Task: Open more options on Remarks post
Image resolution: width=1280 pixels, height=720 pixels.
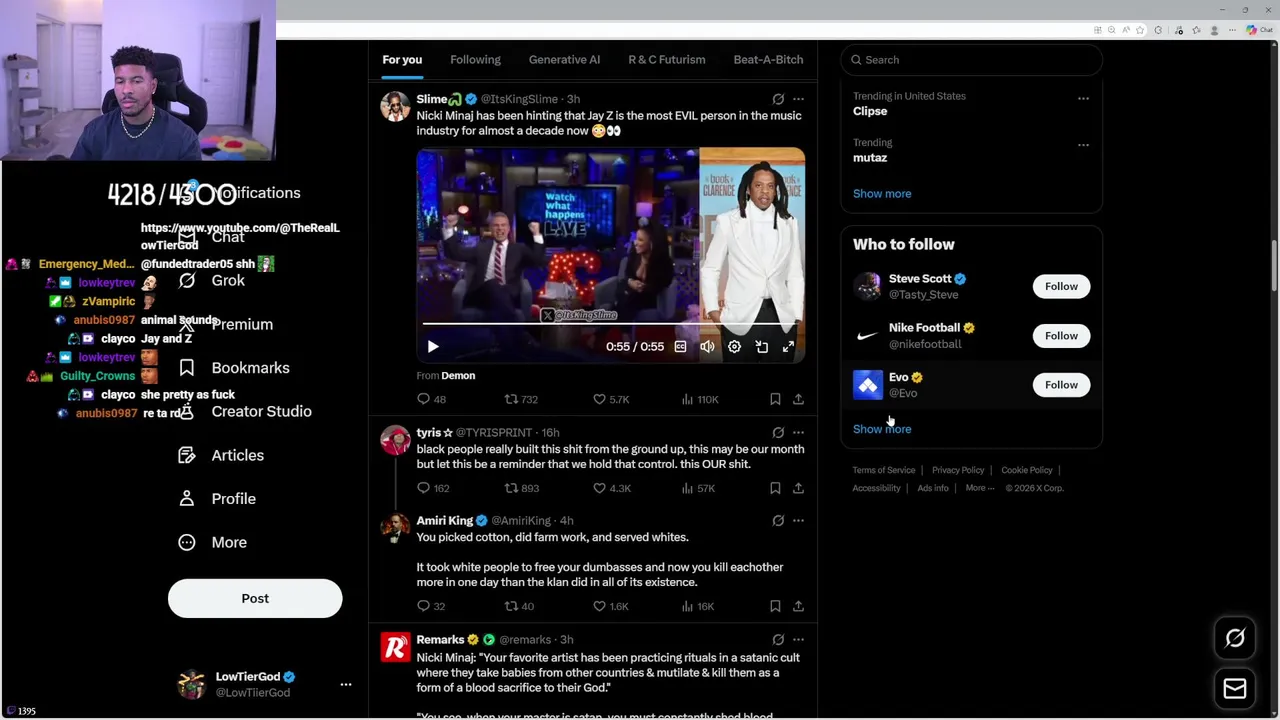Action: coord(798,640)
